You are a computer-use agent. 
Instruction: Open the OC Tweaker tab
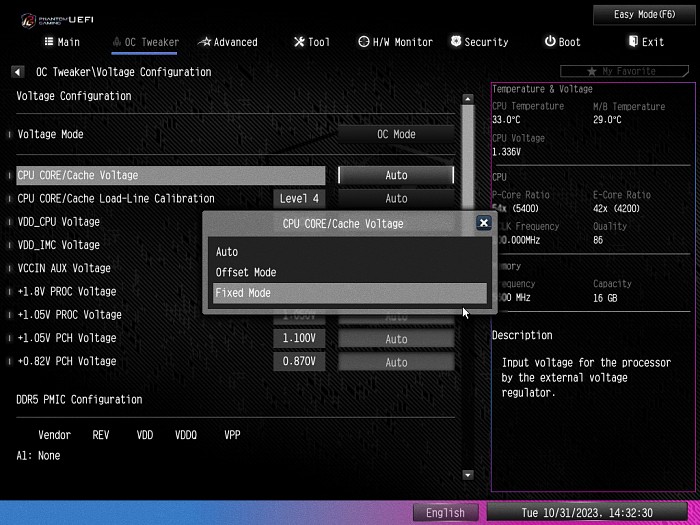146,42
